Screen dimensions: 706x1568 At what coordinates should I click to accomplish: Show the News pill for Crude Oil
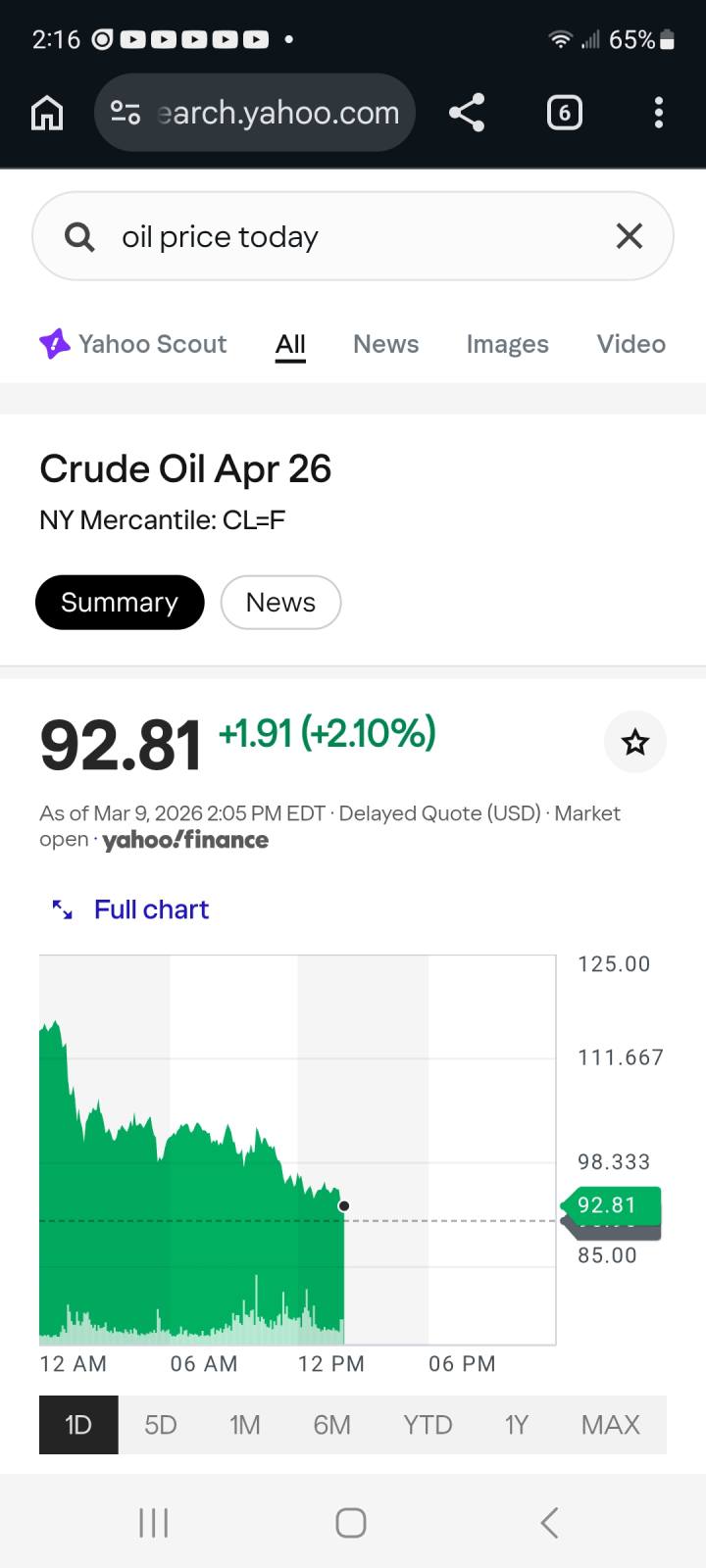click(280, 602)
